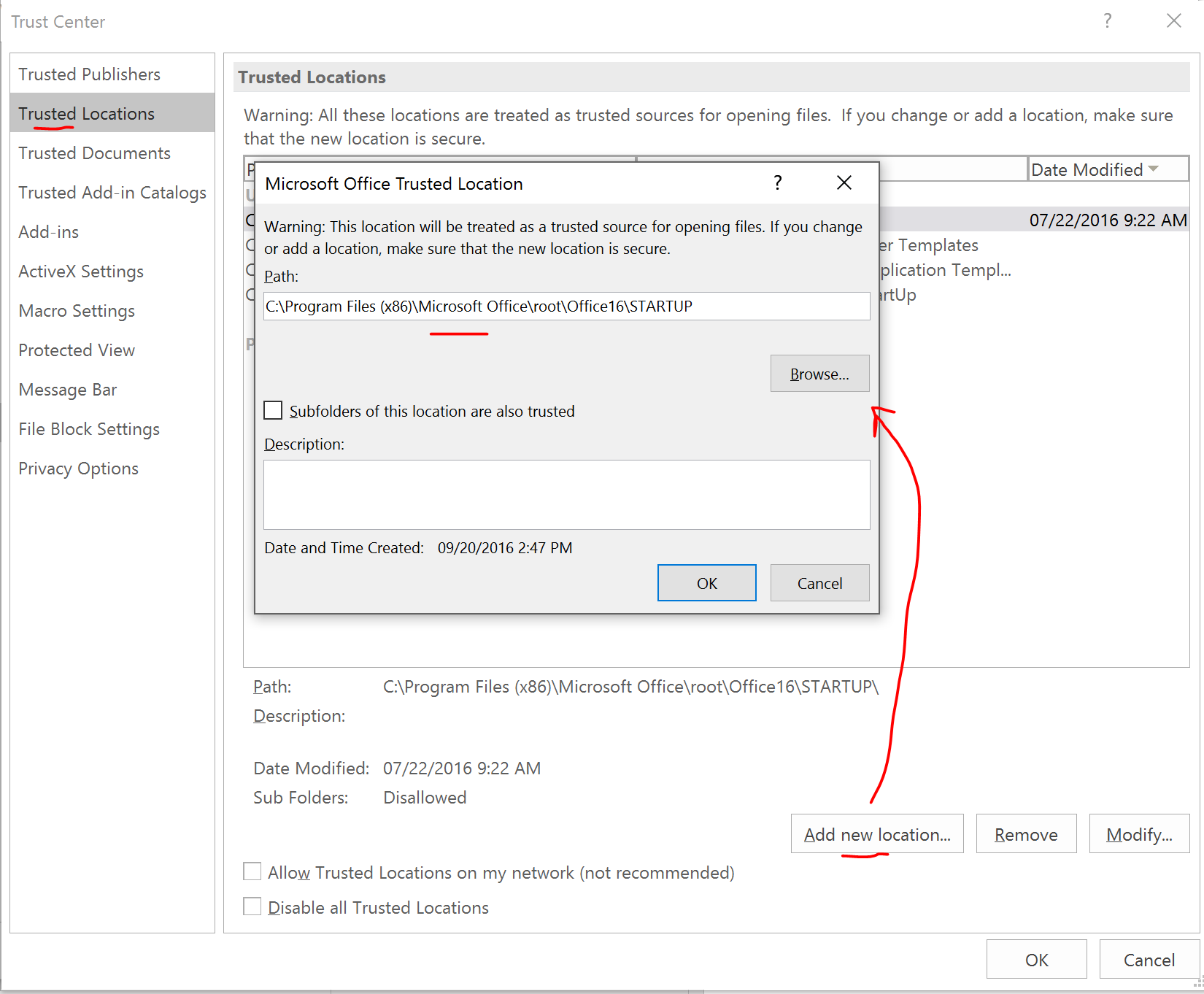This screenshot has width=1204, height=994.
Task: Confirm trusted location dialog with OK
Action: [x=706, y=583]
